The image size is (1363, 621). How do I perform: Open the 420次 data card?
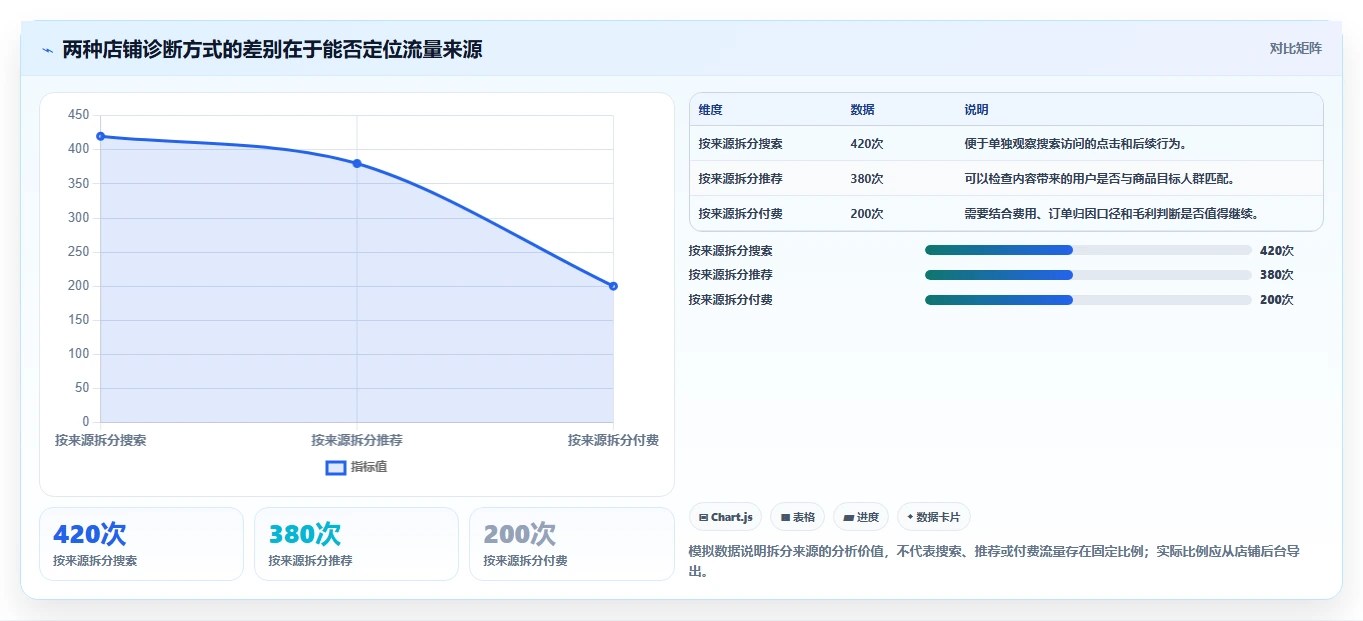coord(141,544)
